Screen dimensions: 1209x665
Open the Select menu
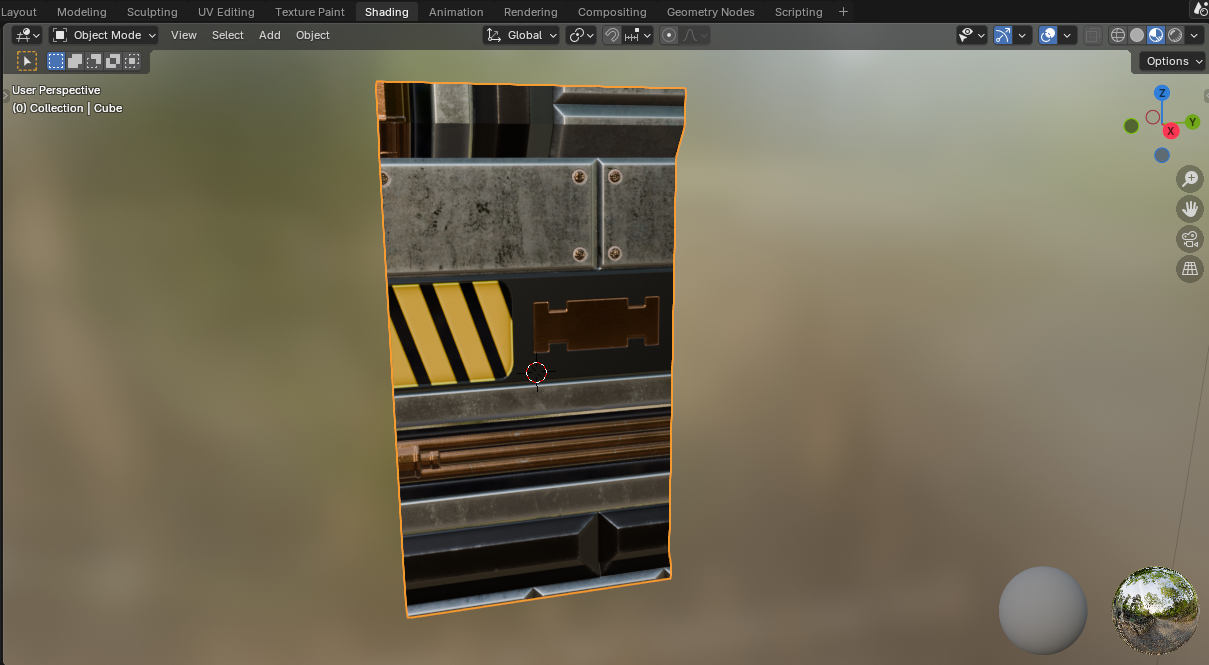[228, 35]
